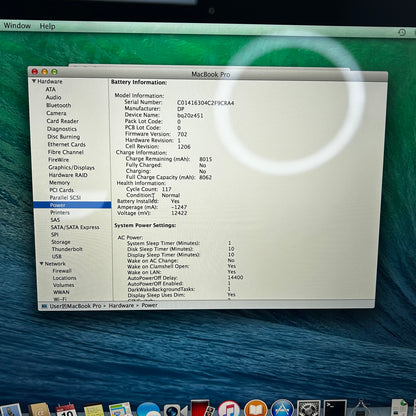The image size is (416, 416).
Task: Launch iTunes from the dock
Action: (x=228, y=409)
